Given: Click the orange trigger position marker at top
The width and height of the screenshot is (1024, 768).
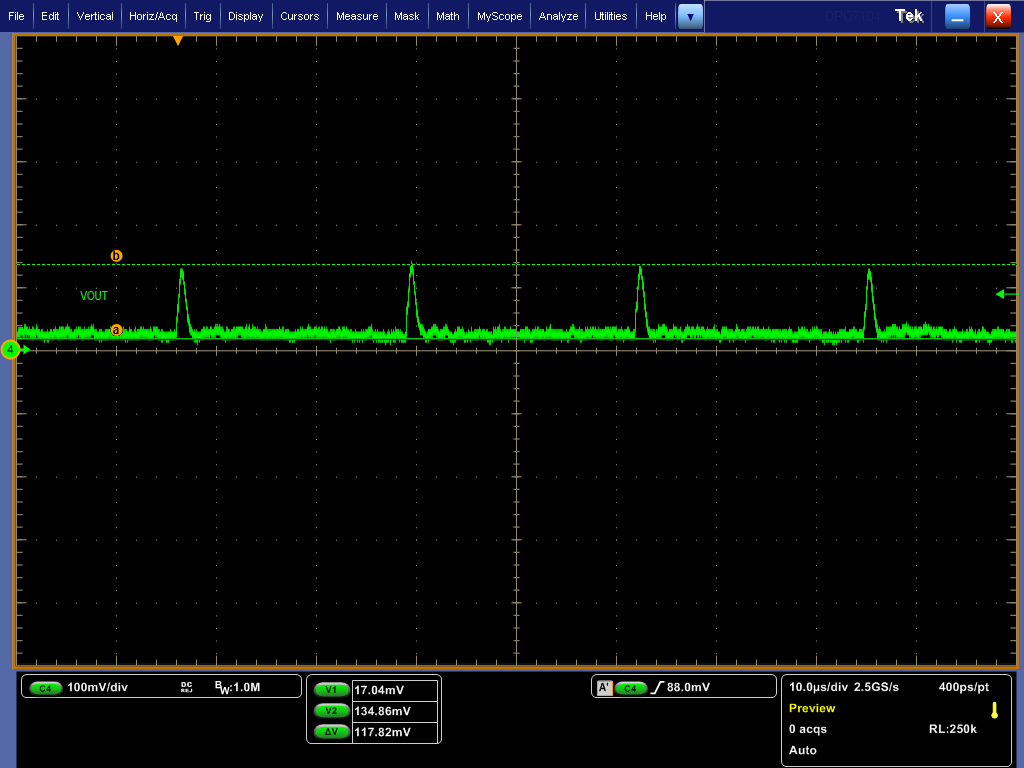Looking at the screenshot, I should [178, 40].
